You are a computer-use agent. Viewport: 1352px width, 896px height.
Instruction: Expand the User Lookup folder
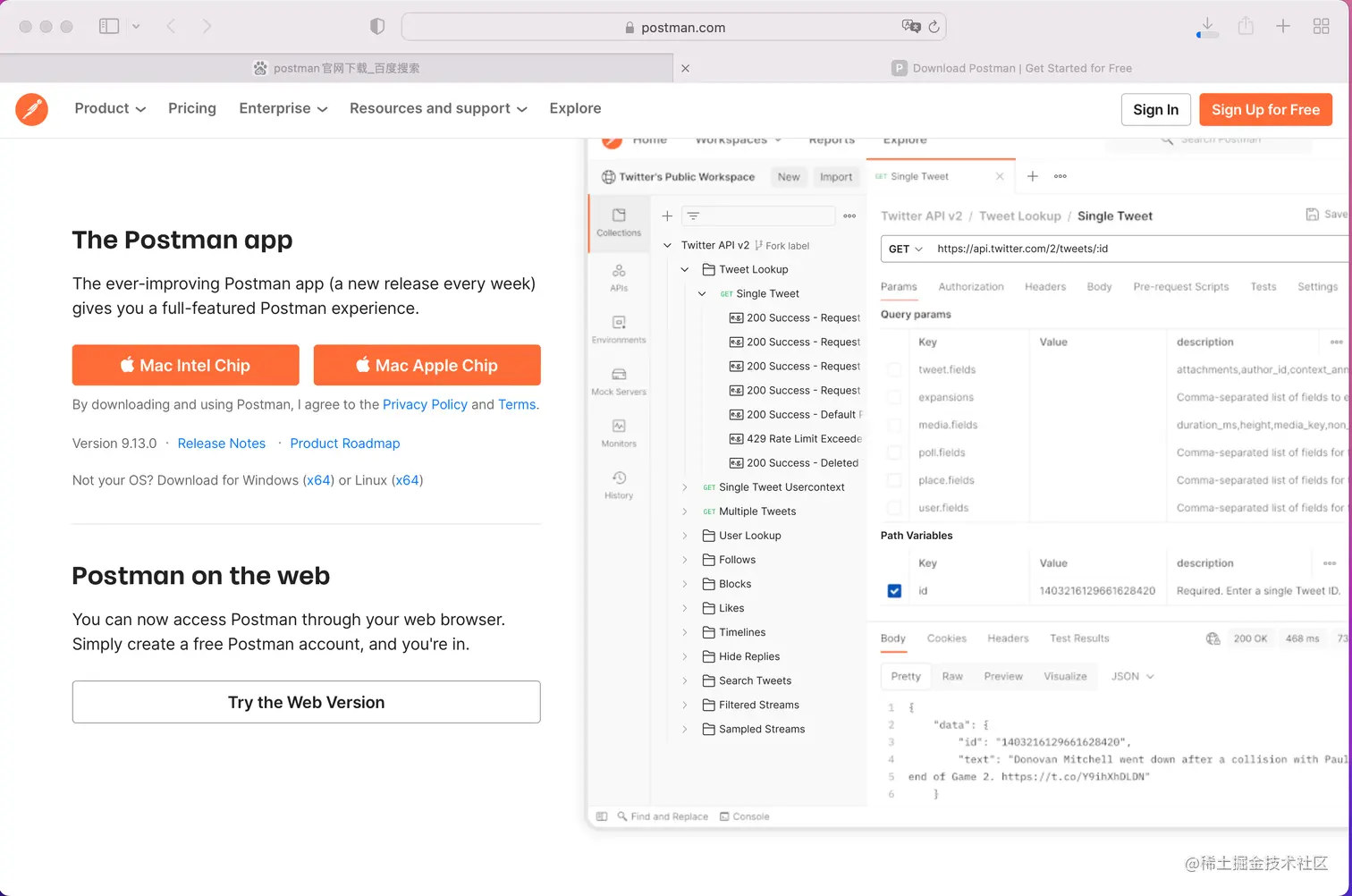tap(685, 536)
